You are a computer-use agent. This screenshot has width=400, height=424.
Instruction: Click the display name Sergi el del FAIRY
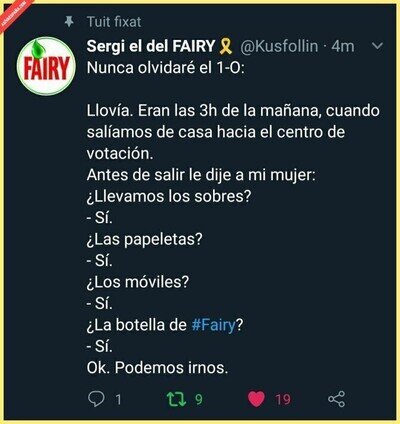[151, 46]
